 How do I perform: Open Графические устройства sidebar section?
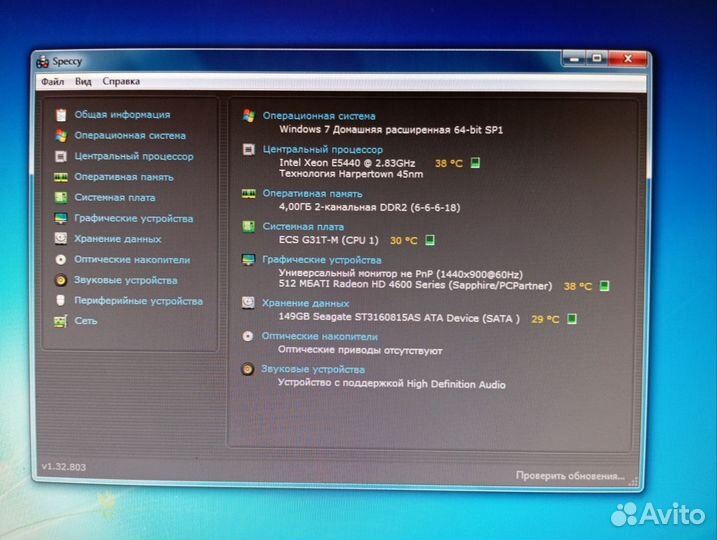(x=134, y=219)
